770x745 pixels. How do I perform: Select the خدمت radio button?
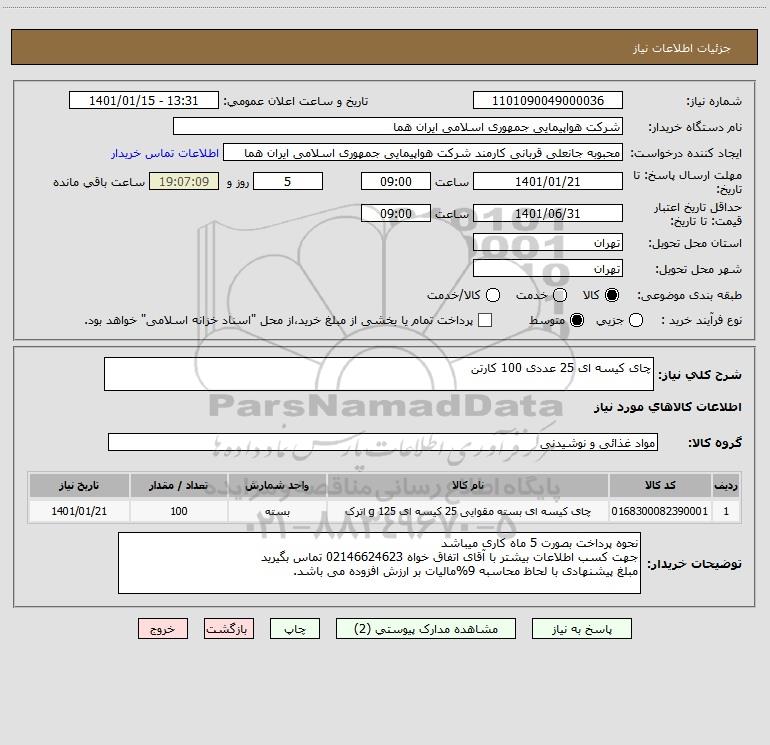click(x=560, y=295)
